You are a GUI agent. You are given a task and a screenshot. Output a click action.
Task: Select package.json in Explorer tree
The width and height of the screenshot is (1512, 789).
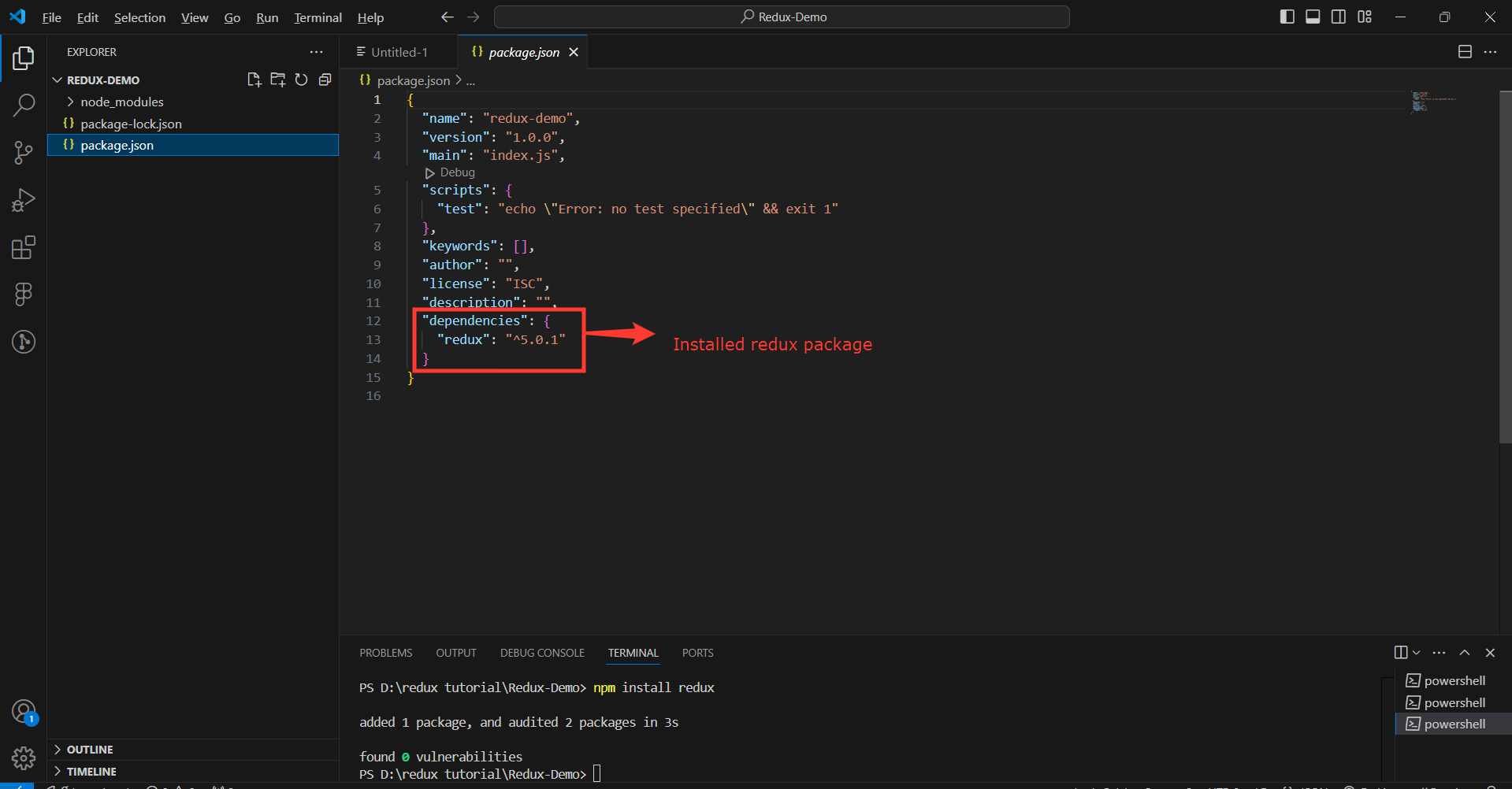pyautogui.click(x=193, y=145)
